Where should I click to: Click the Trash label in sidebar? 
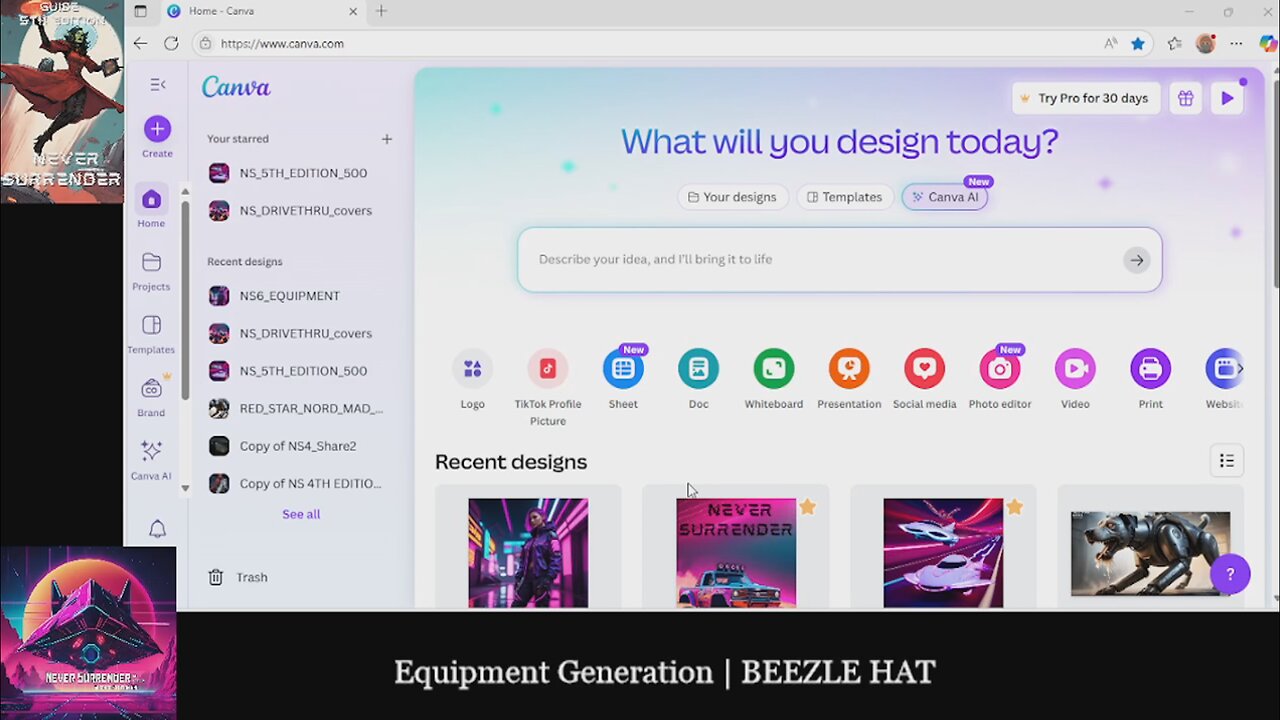pos(252,577)
